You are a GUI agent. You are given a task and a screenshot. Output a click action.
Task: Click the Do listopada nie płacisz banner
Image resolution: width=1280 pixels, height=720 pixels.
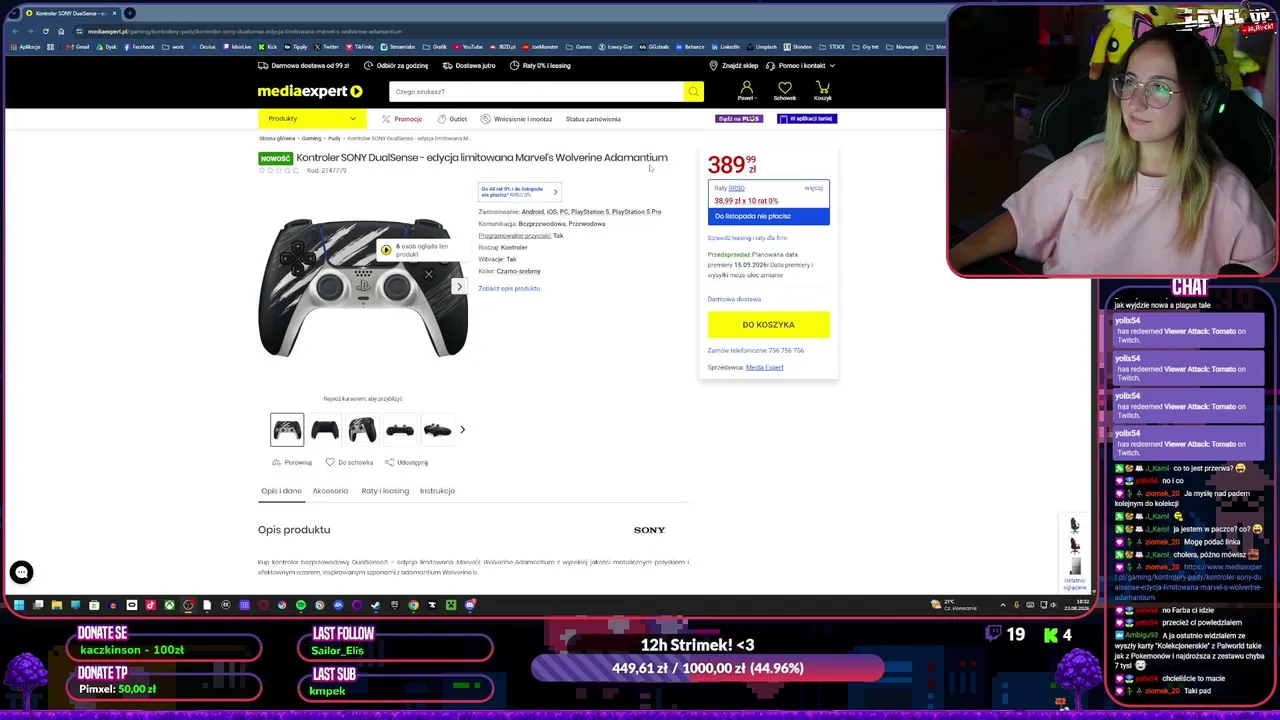[x=768, y=216]
